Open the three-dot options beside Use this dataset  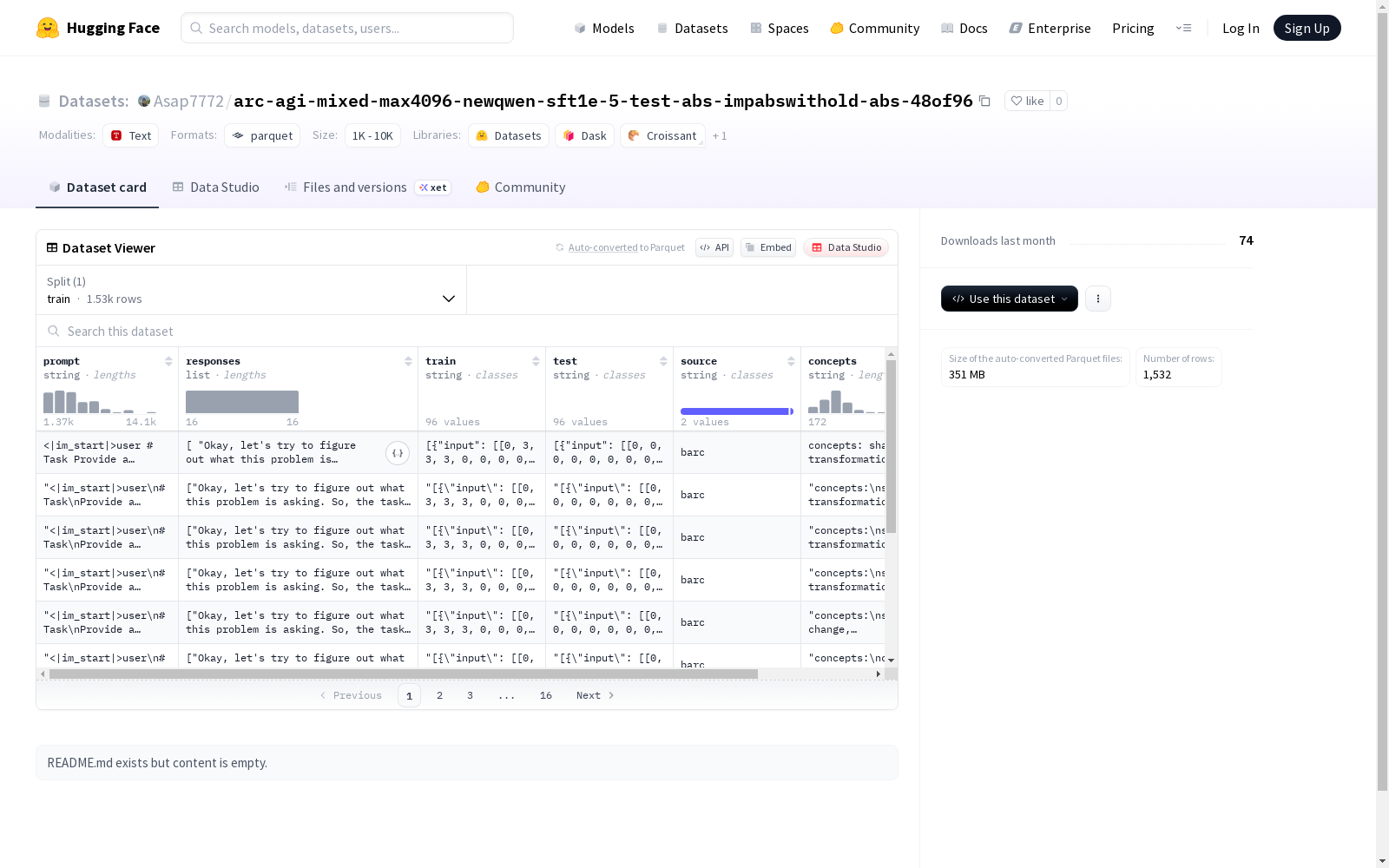point(1098,299)
